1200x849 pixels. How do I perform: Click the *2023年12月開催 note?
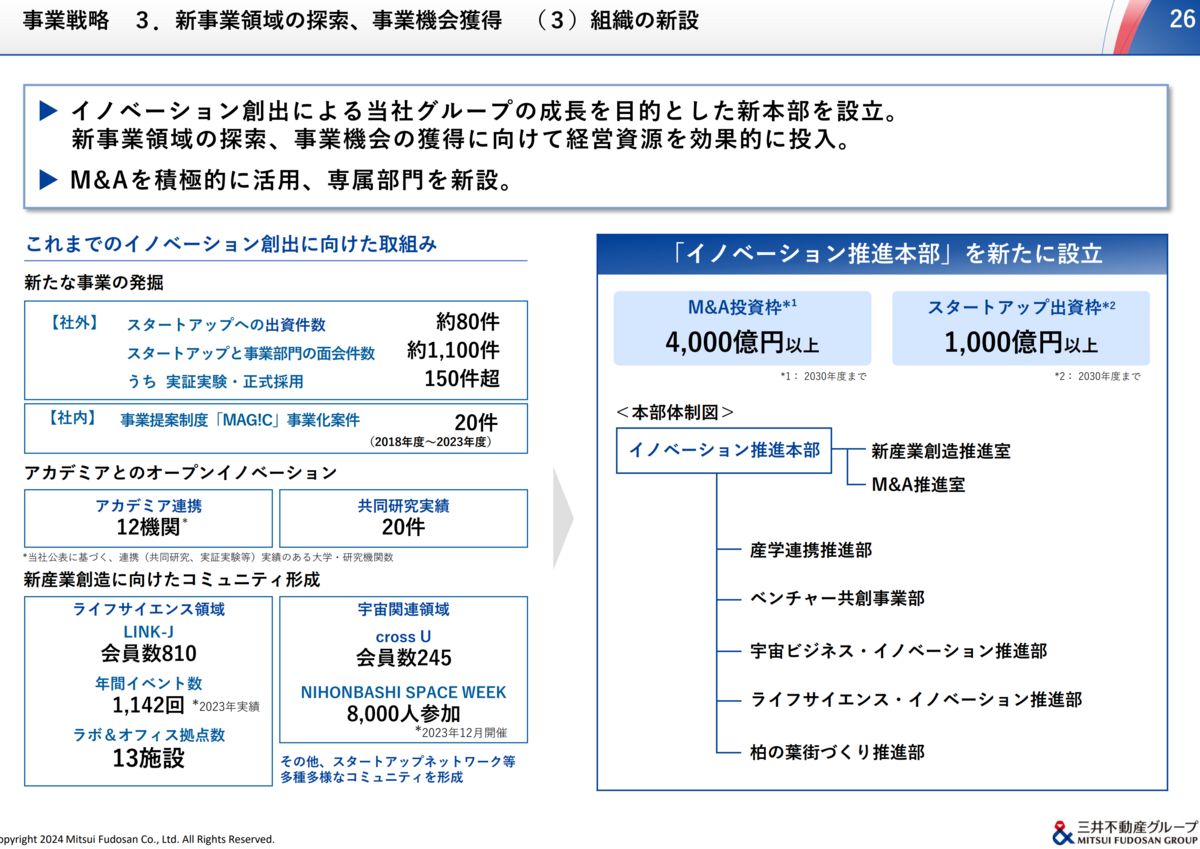(x=461, y=732)
